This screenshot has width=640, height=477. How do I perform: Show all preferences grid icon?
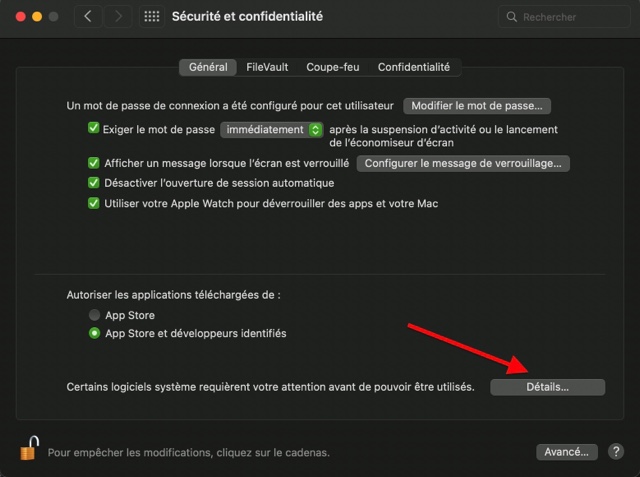(x=152, y=17)
